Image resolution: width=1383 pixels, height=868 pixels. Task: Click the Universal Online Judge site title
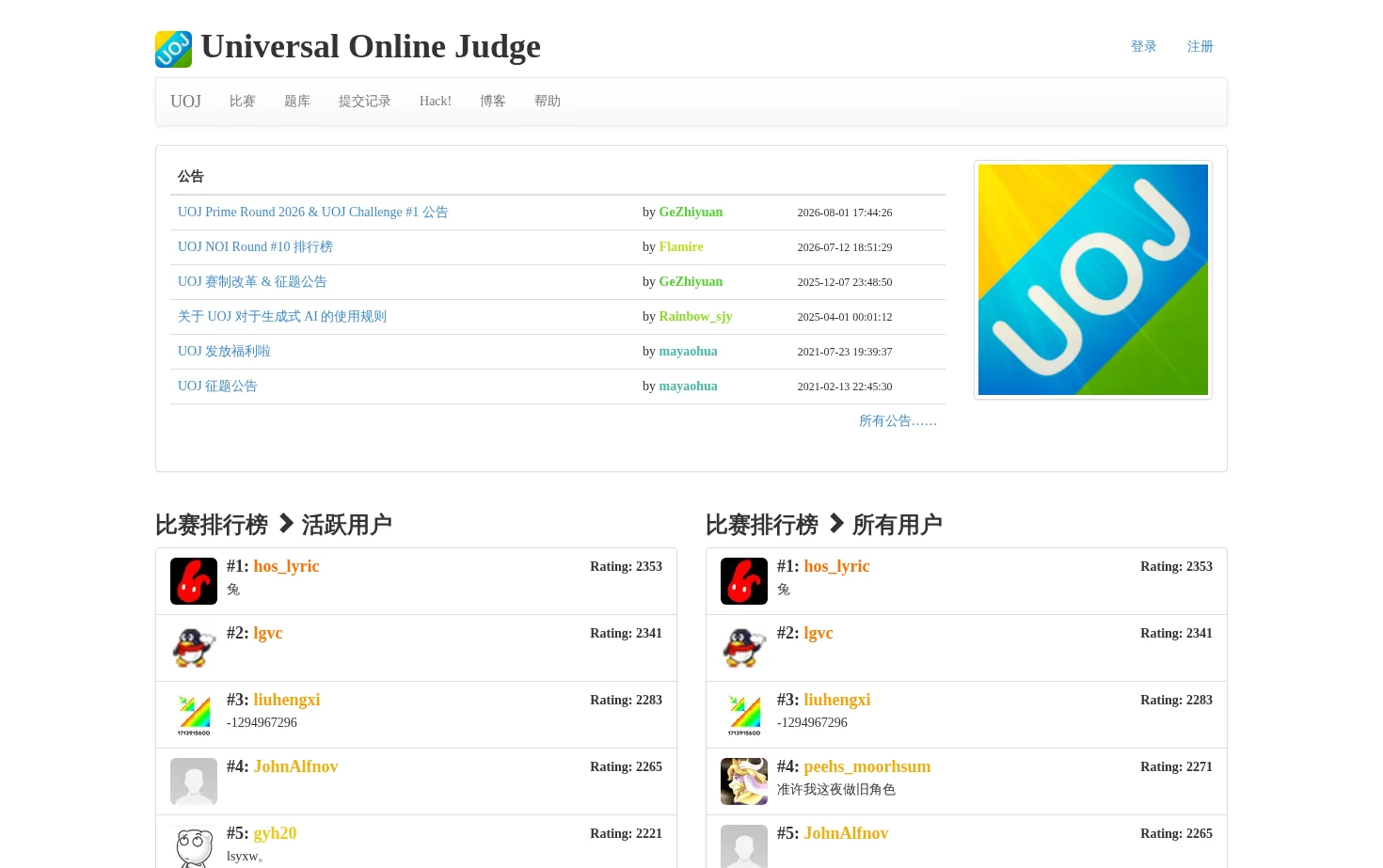371,46
